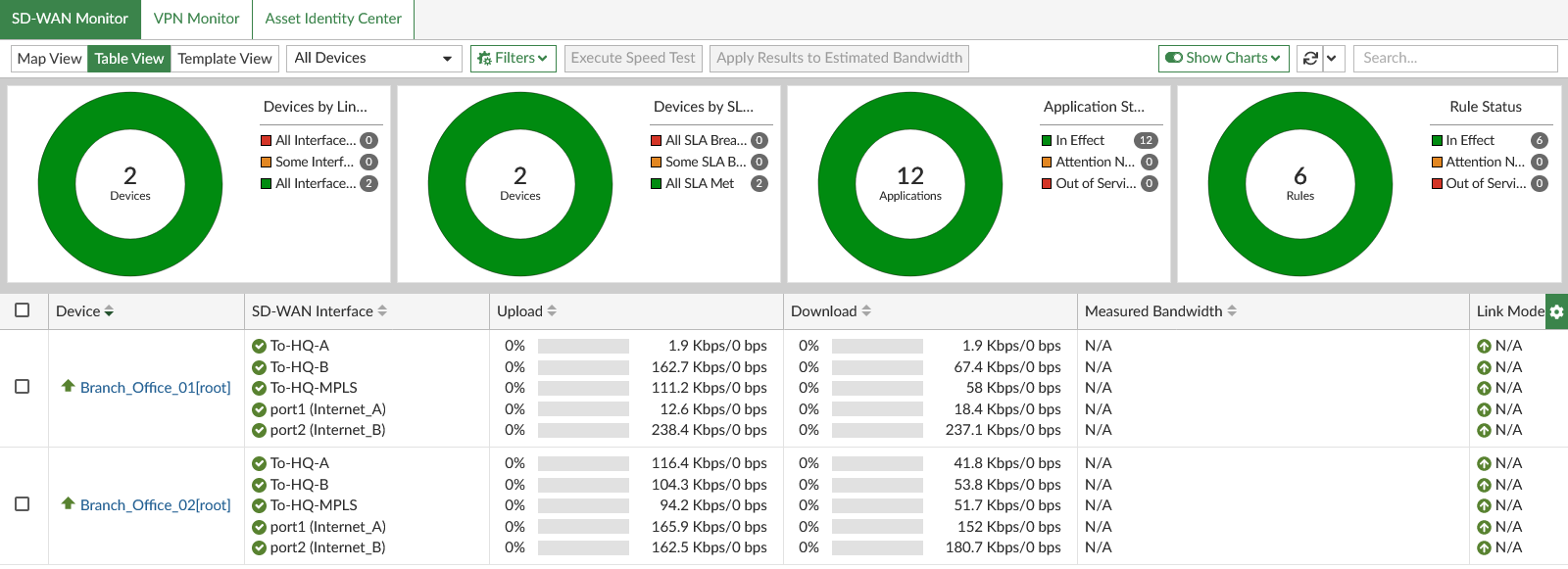Image resolution: width=1568 pixels, height=569 pixels.
Task: Click into the Search field
Action: point(1454,59)
